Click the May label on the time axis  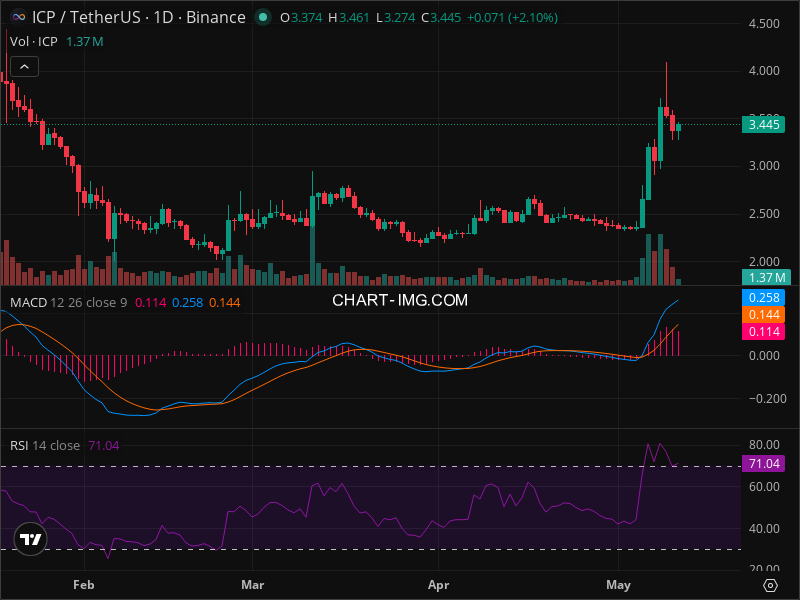coord(618,585)
